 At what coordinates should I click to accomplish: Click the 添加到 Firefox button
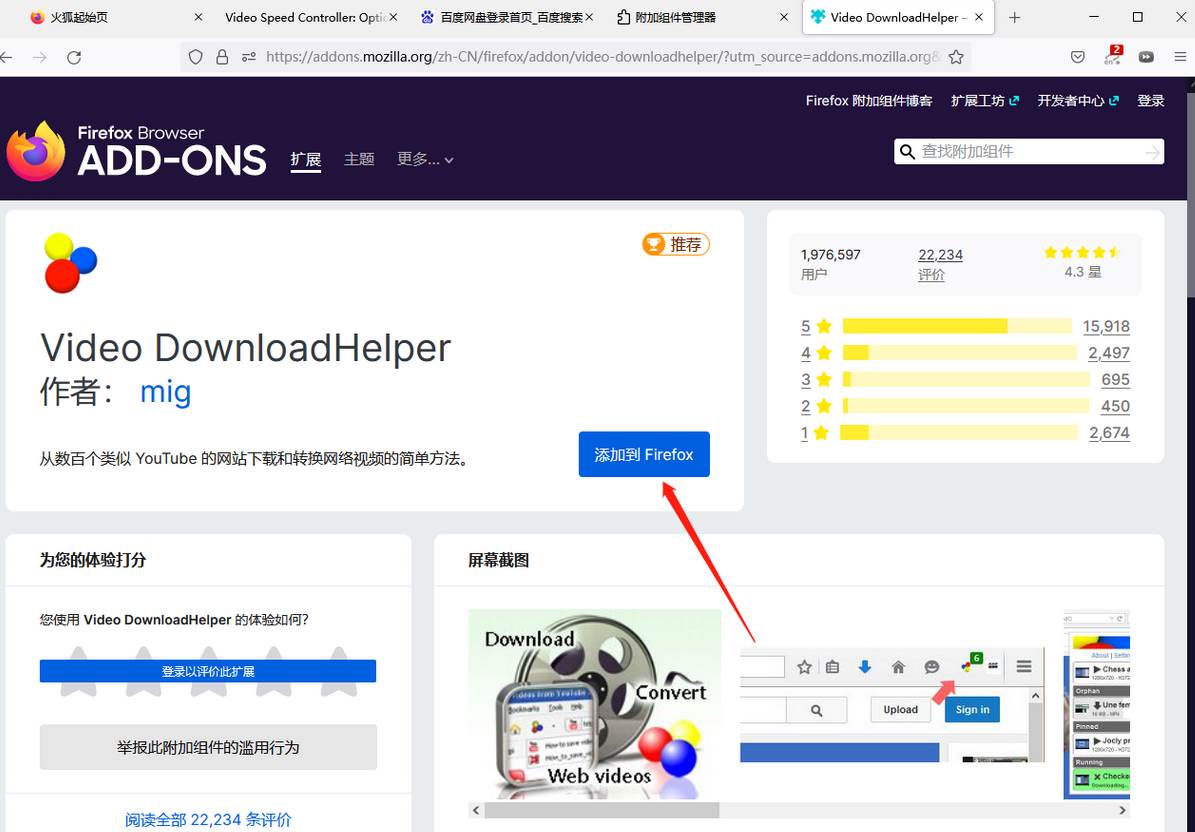click(x=644, y=455)
